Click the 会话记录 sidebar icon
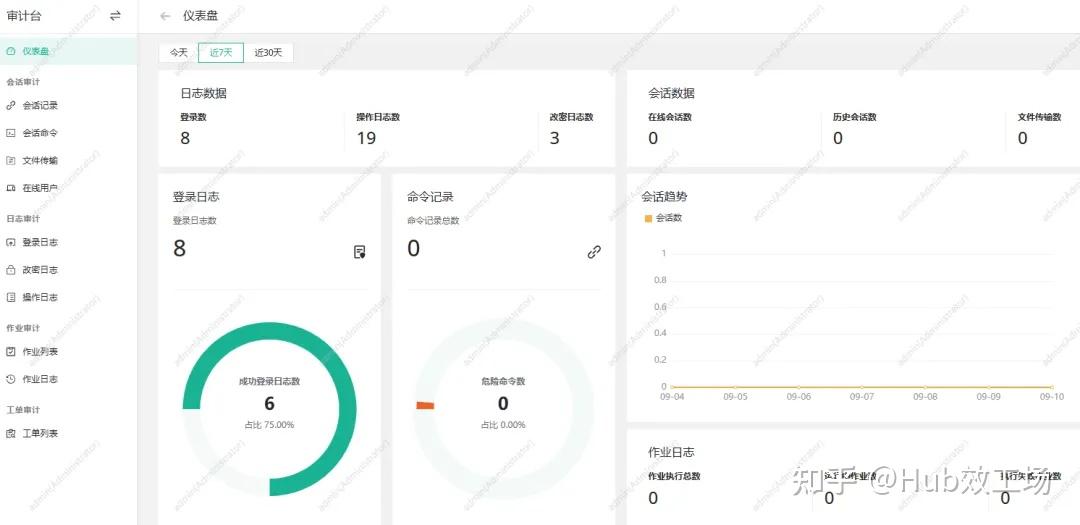 [x=11, y=105]
